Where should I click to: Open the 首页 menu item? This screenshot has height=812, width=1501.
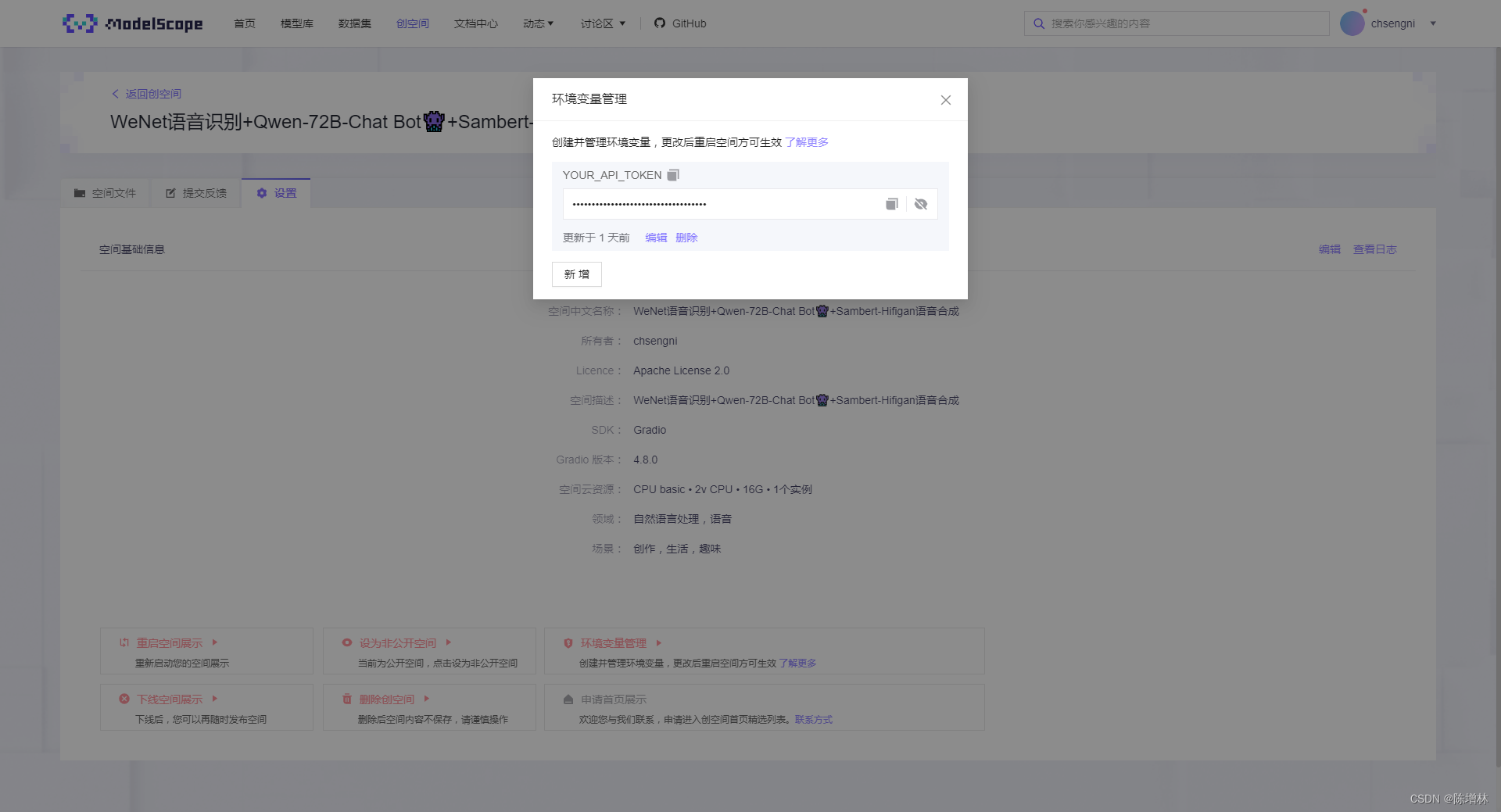(245, 23)
